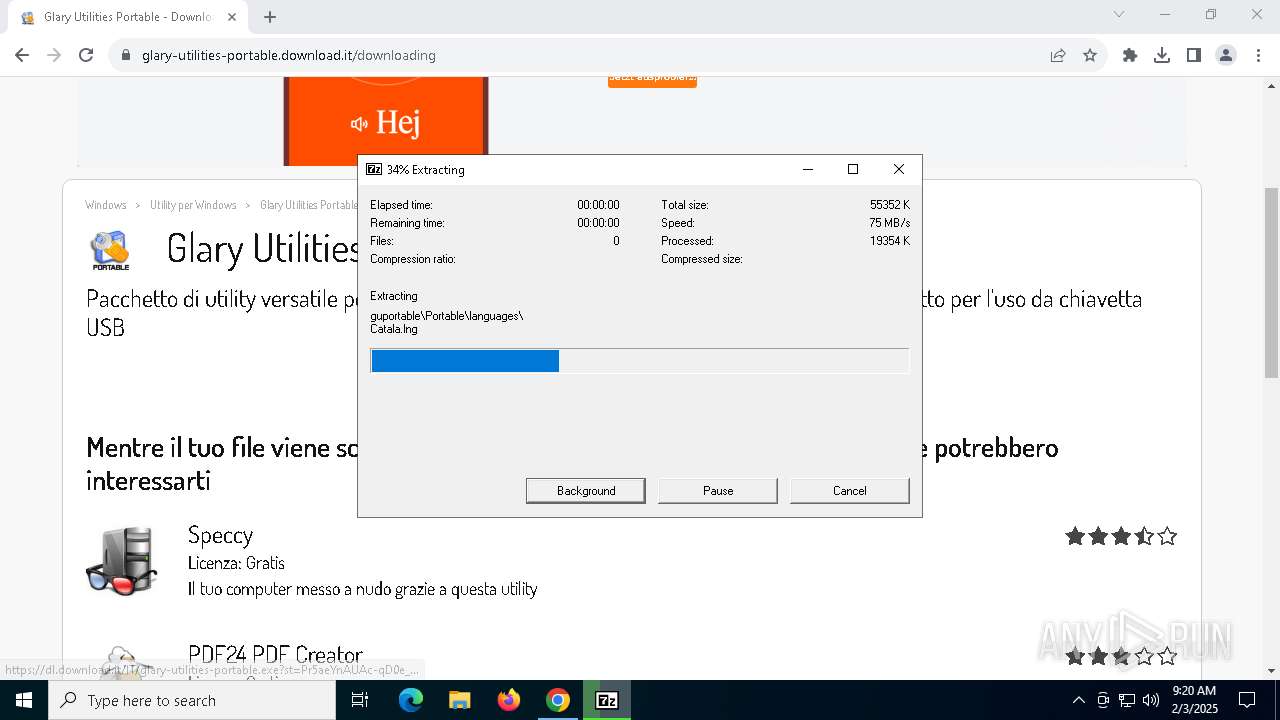Screen dimensions: 1280x720
Task: Open the share page icon in address bar
Action: 1058,55
